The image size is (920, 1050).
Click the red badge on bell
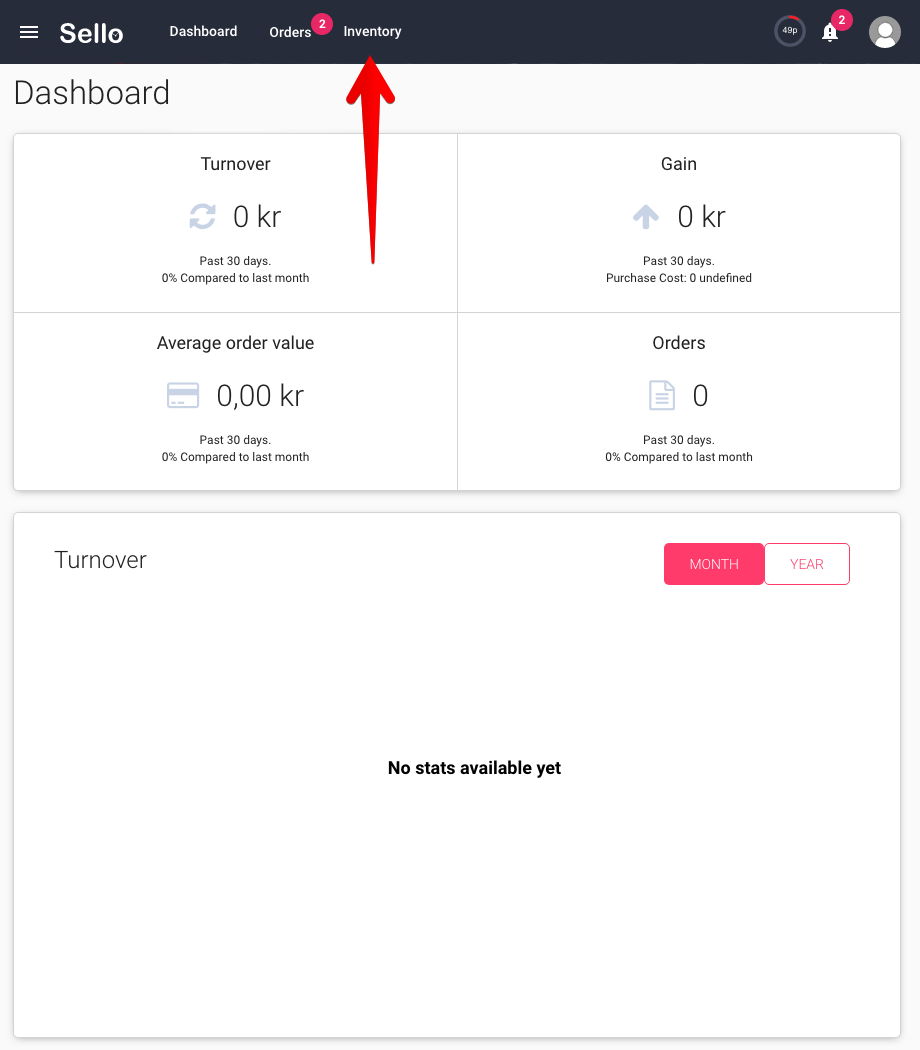[842, 20]
